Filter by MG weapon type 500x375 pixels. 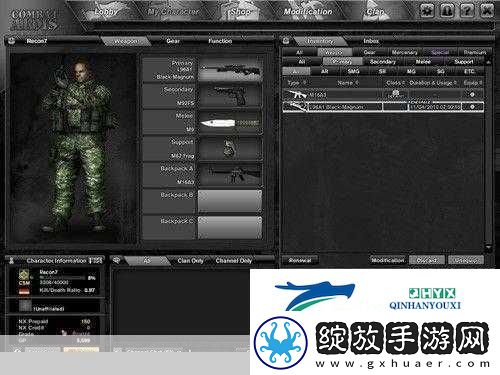coord(411,71)
